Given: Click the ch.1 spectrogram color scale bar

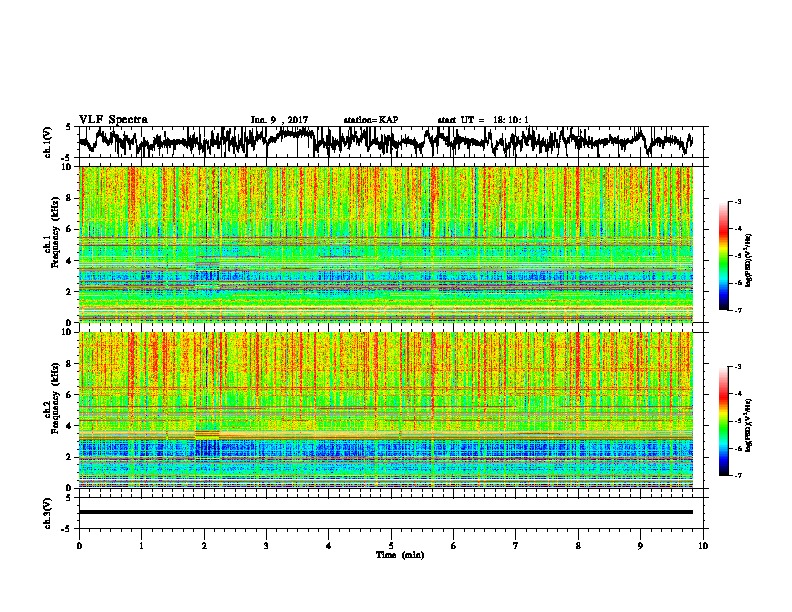Looking at the screenshot, I should click(723, 256).
